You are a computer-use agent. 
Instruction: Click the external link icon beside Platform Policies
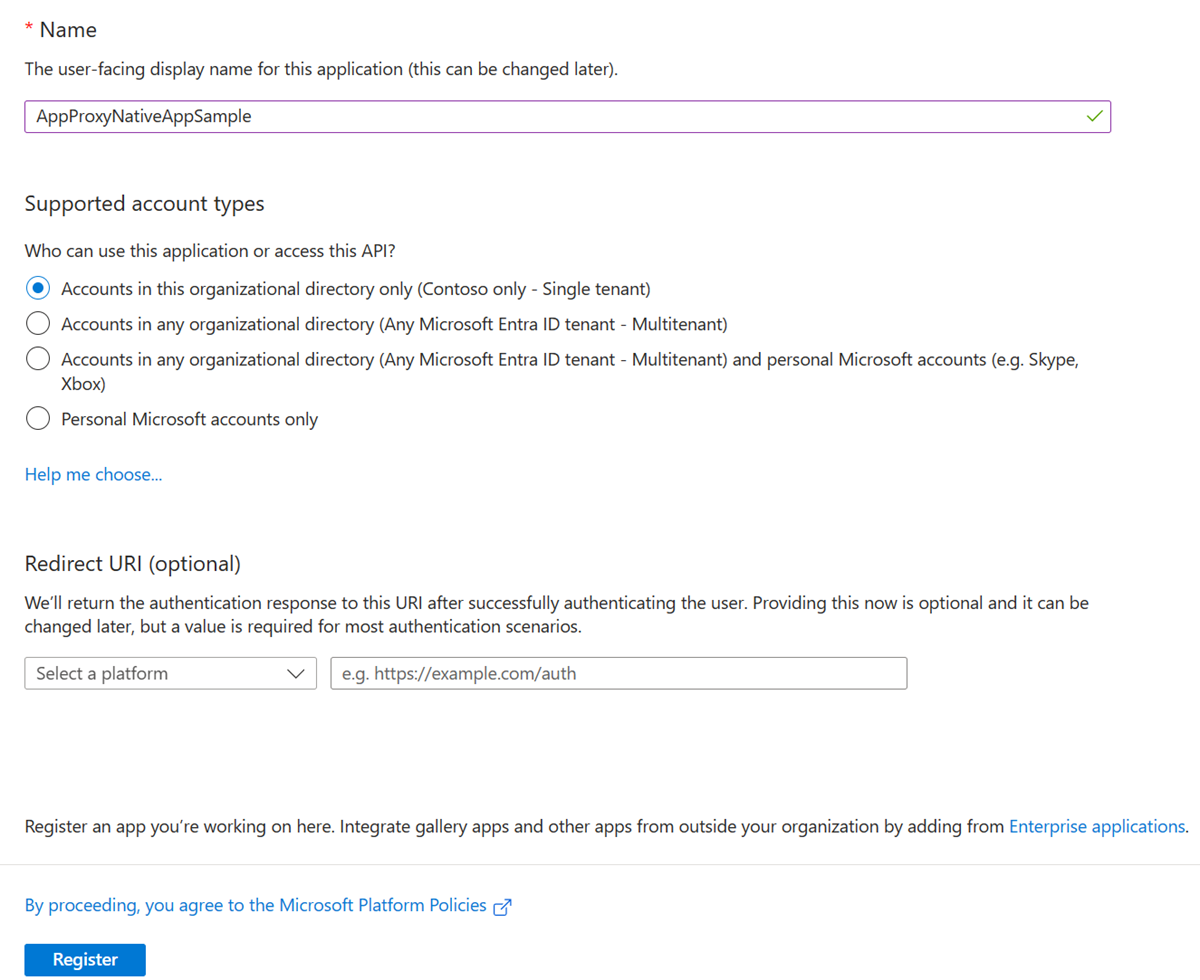(503, 907)
